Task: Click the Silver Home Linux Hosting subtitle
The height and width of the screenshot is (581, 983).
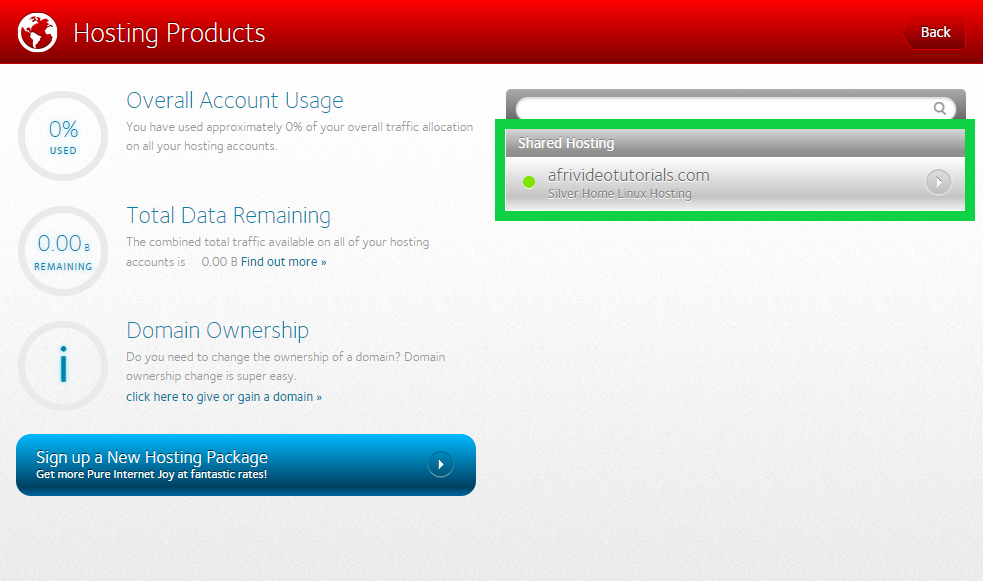Action: pyautogui.click(x=619, y=194)
